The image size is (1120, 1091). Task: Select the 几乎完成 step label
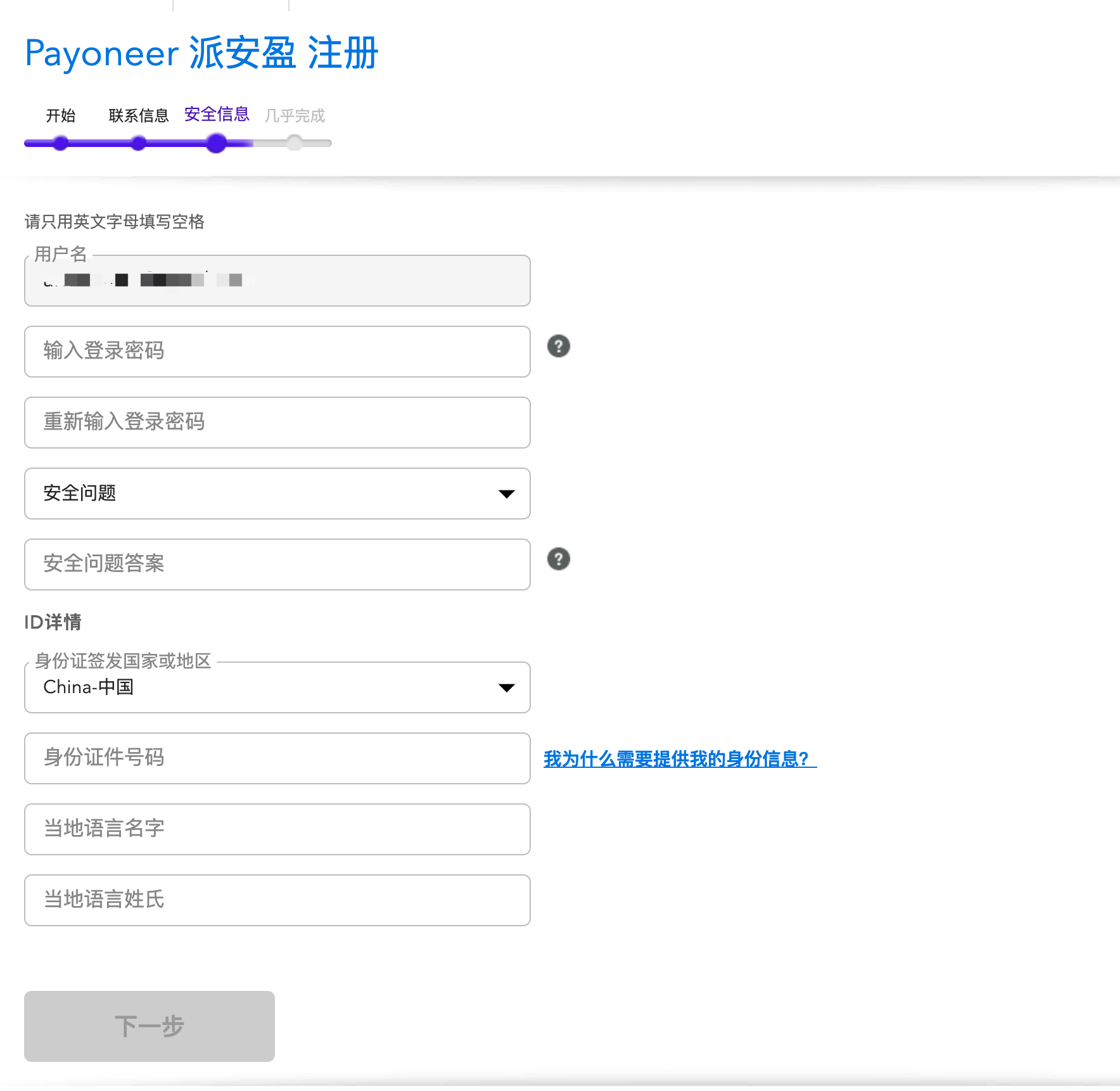(x=295, y=115)
